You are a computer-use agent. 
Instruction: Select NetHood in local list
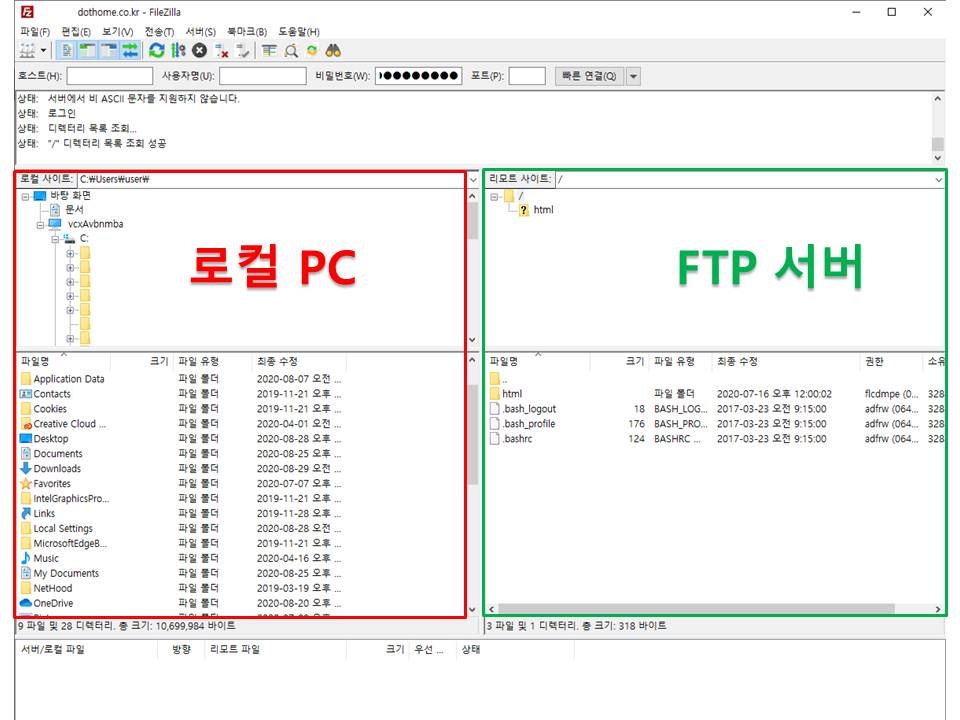pos(53,588)
